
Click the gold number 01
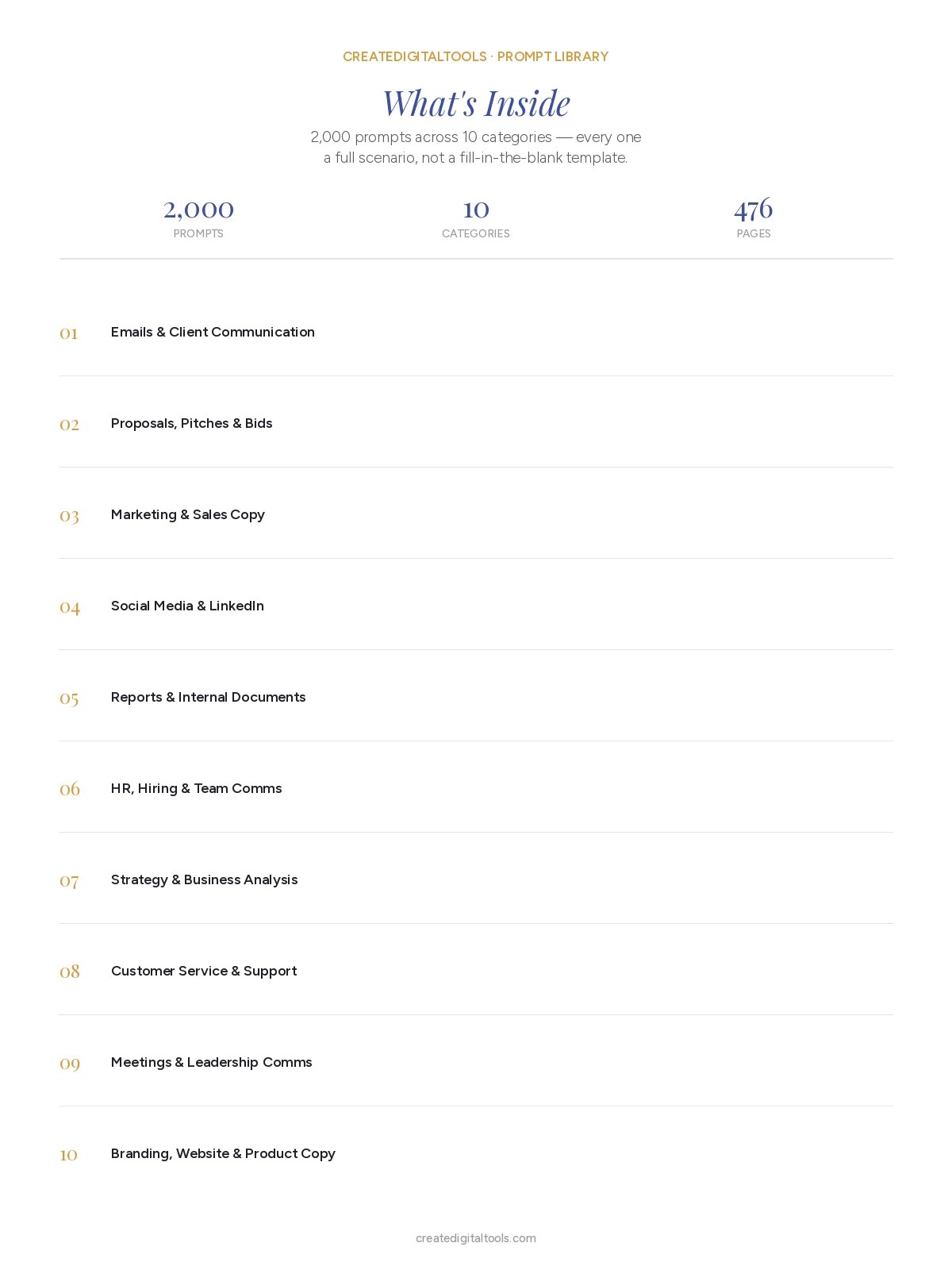[x=69, y=333]
